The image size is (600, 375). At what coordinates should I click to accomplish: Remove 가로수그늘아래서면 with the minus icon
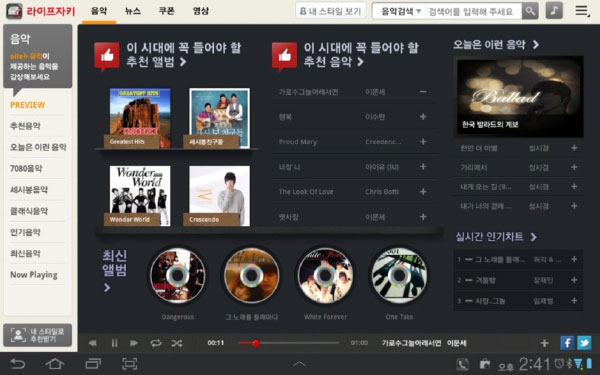(423, 92)
